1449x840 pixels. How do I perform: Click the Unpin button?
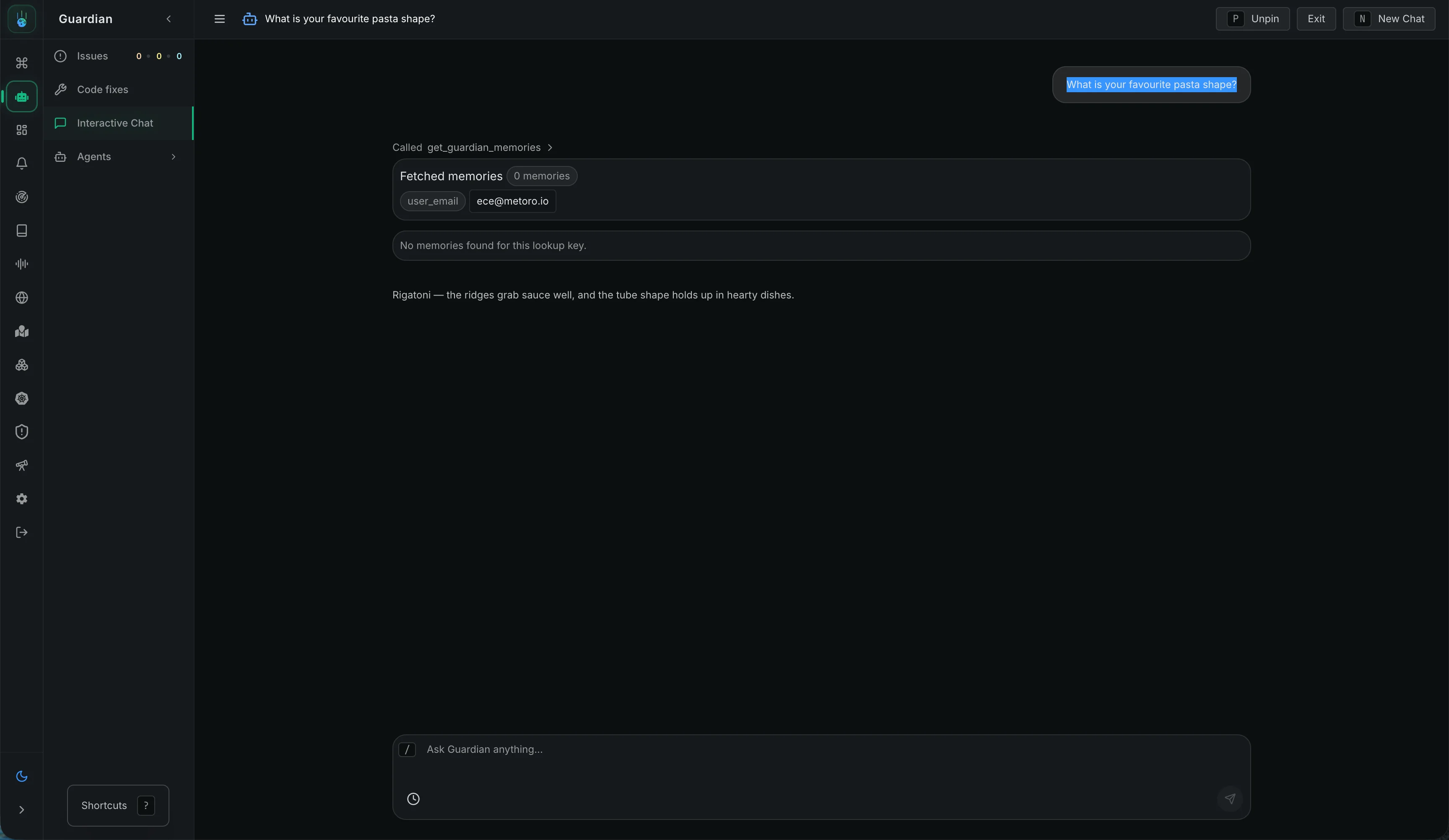[1253, 19]
